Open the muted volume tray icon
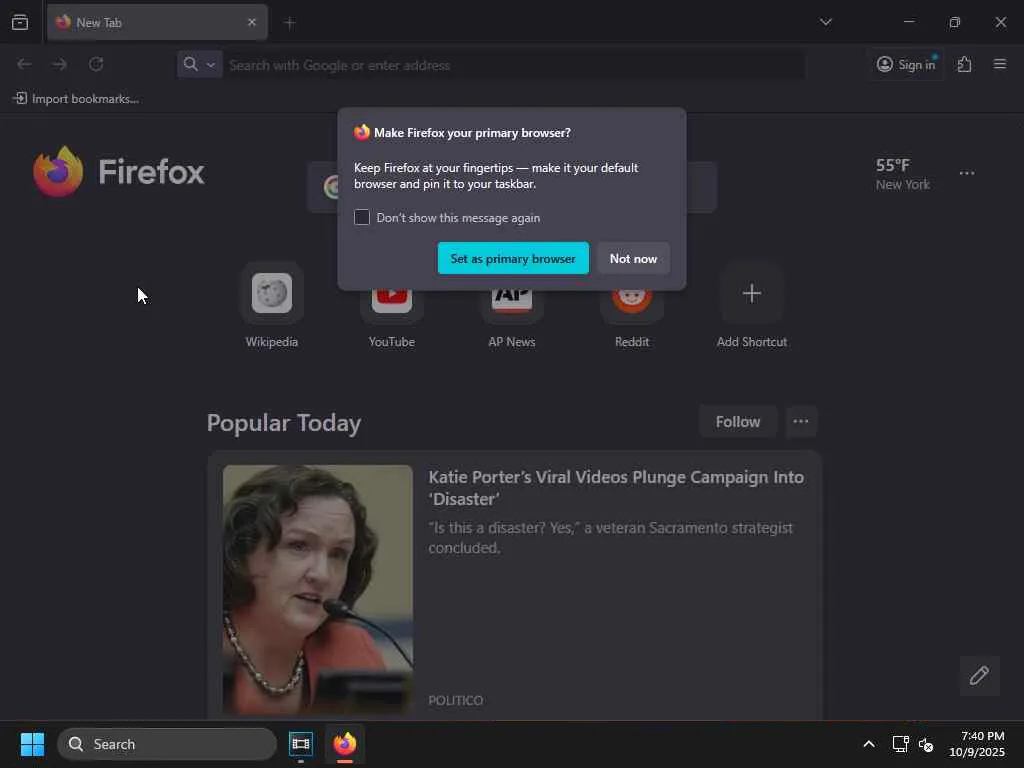The width and height of the screenshot is (1024, 768). (x=926, y=744)
